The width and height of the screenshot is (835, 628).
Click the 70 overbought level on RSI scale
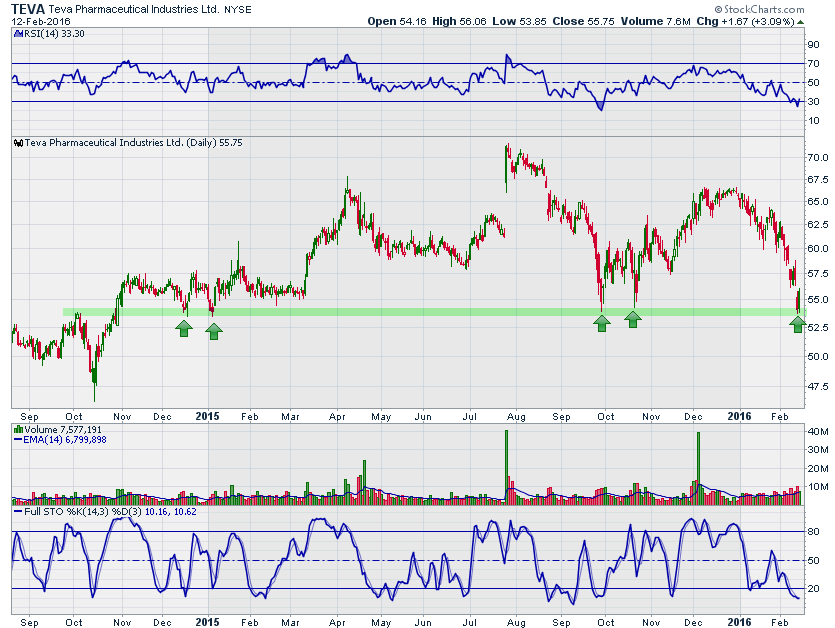click(813, 64)
